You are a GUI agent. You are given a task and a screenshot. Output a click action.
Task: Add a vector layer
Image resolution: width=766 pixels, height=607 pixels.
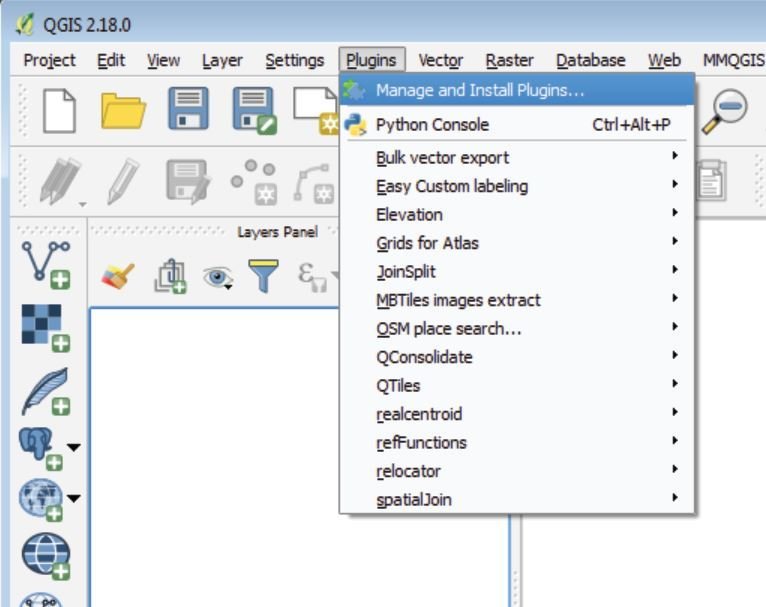46,265
